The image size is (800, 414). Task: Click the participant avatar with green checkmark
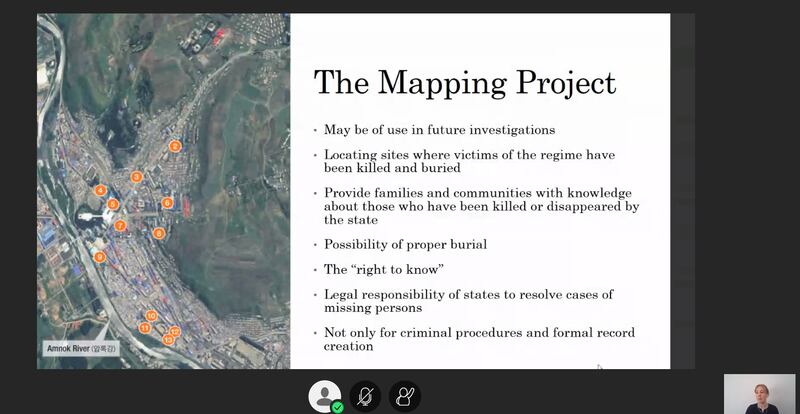coord(324,396)
